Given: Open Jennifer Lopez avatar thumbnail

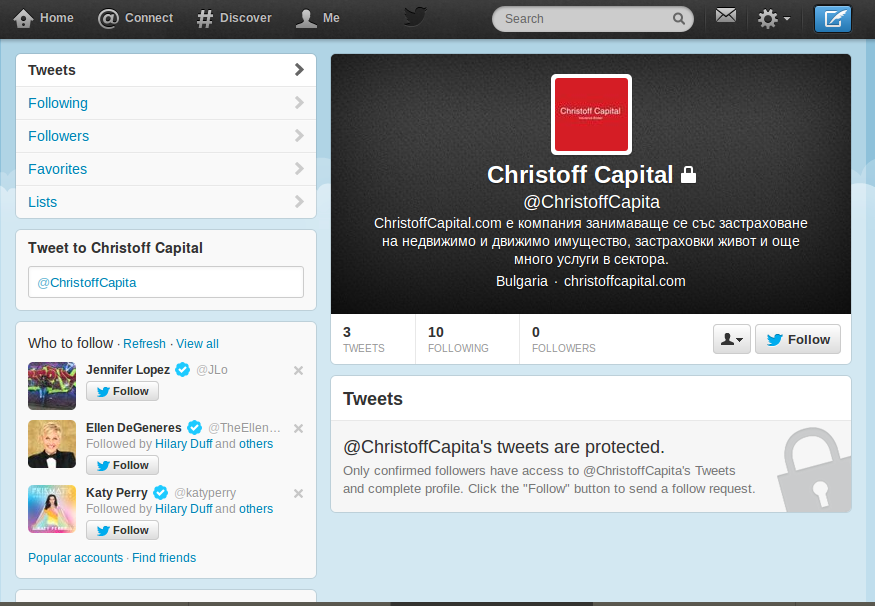Looking at the screenshot, I should pos(52,386).
